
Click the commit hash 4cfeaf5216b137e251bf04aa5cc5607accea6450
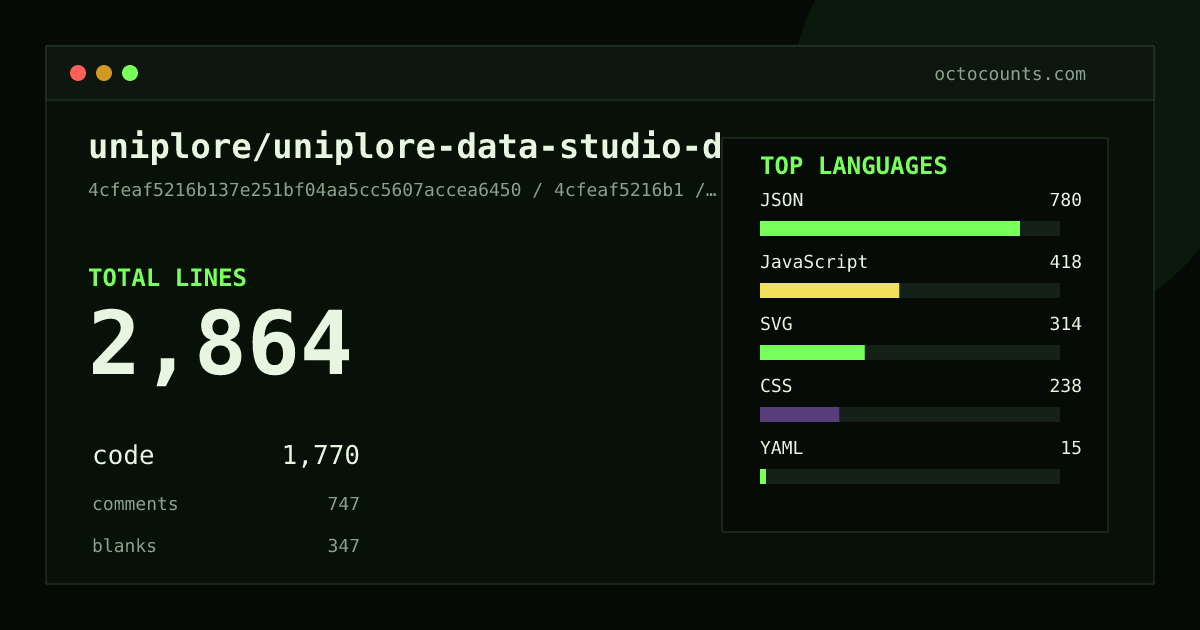pyautogui.click(x=305, y=190)
